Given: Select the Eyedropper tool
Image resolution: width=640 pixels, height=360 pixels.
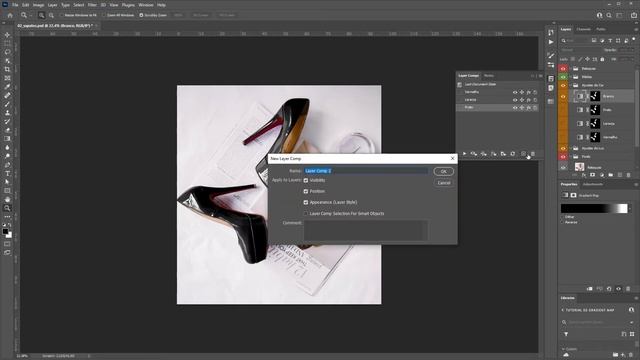Looking at the screenshot, I should (x=7, y=87).
